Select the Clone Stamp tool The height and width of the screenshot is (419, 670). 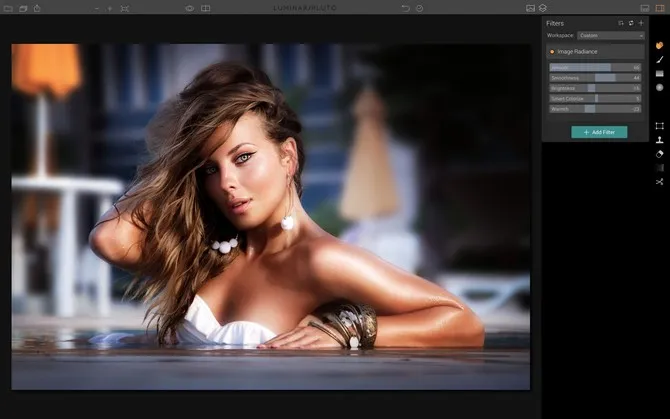(660, 140)
